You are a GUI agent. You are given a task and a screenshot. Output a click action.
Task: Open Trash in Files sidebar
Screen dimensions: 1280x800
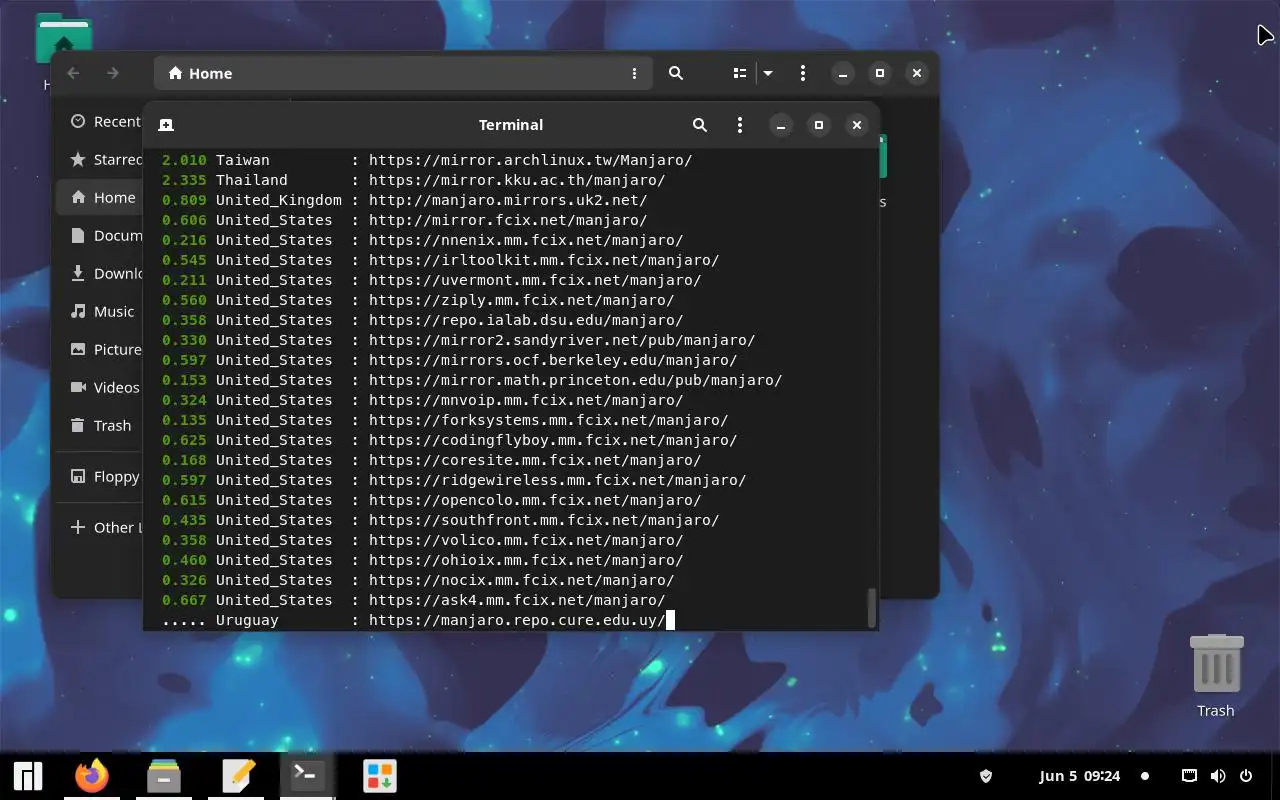(x=100, y=425)
